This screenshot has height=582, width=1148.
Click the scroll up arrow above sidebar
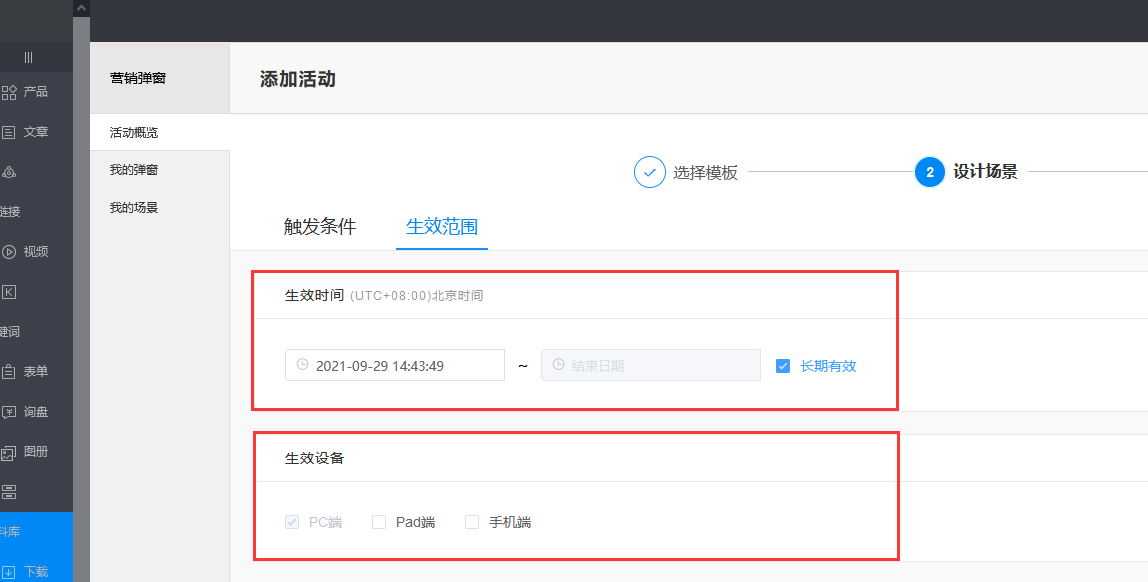[x=81, y=8]
